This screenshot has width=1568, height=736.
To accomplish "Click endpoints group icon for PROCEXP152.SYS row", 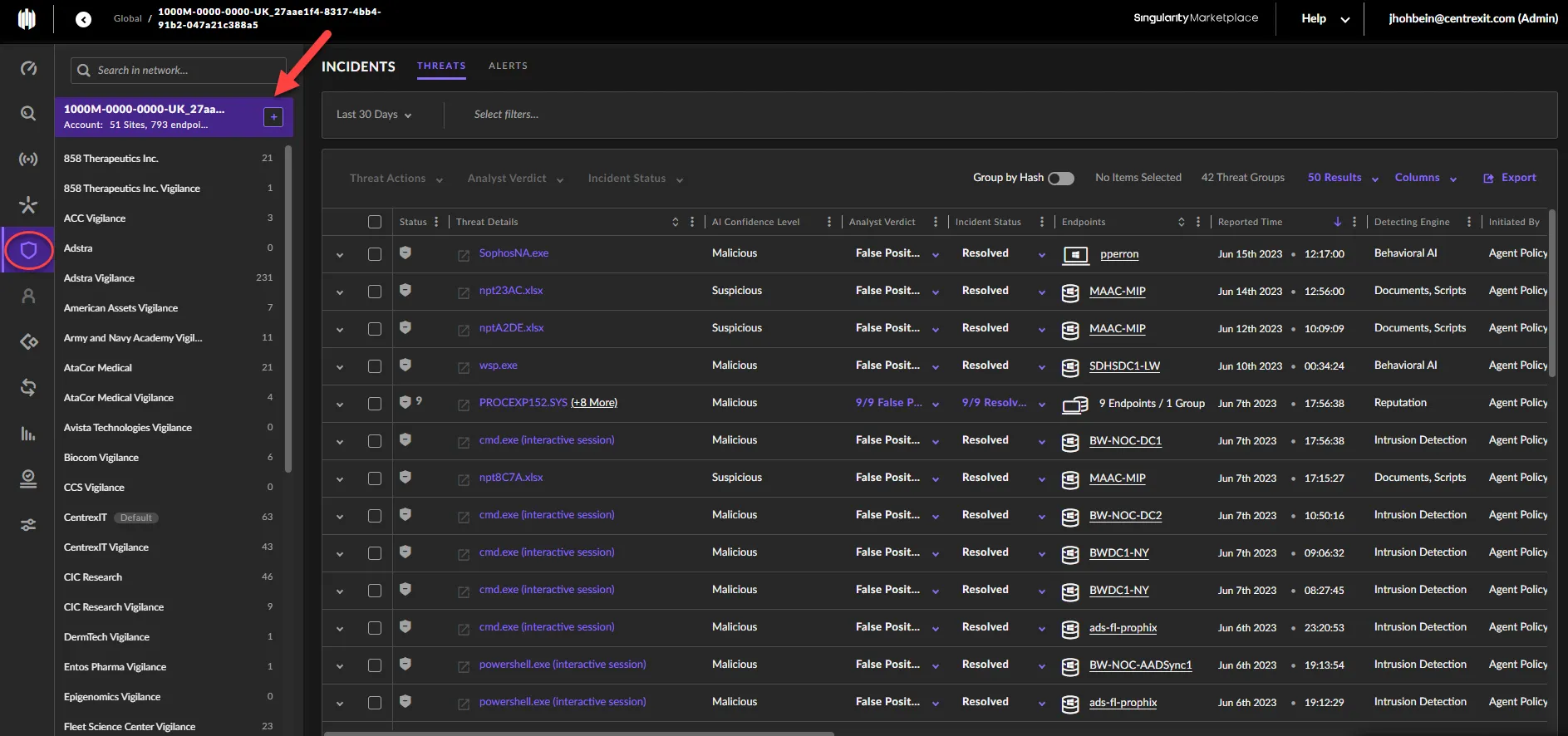I will pyautogui.click(x=1075, y=405).
